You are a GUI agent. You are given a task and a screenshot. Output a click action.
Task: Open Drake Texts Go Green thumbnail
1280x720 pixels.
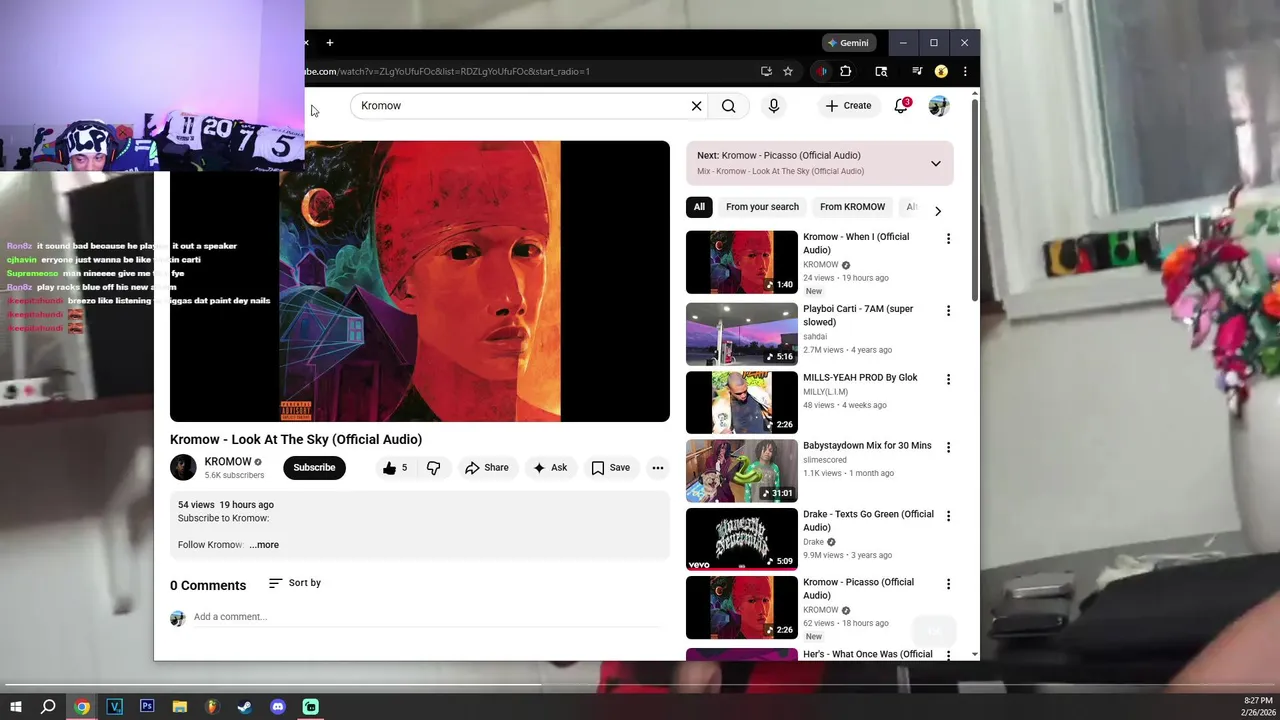coord(741,539)
